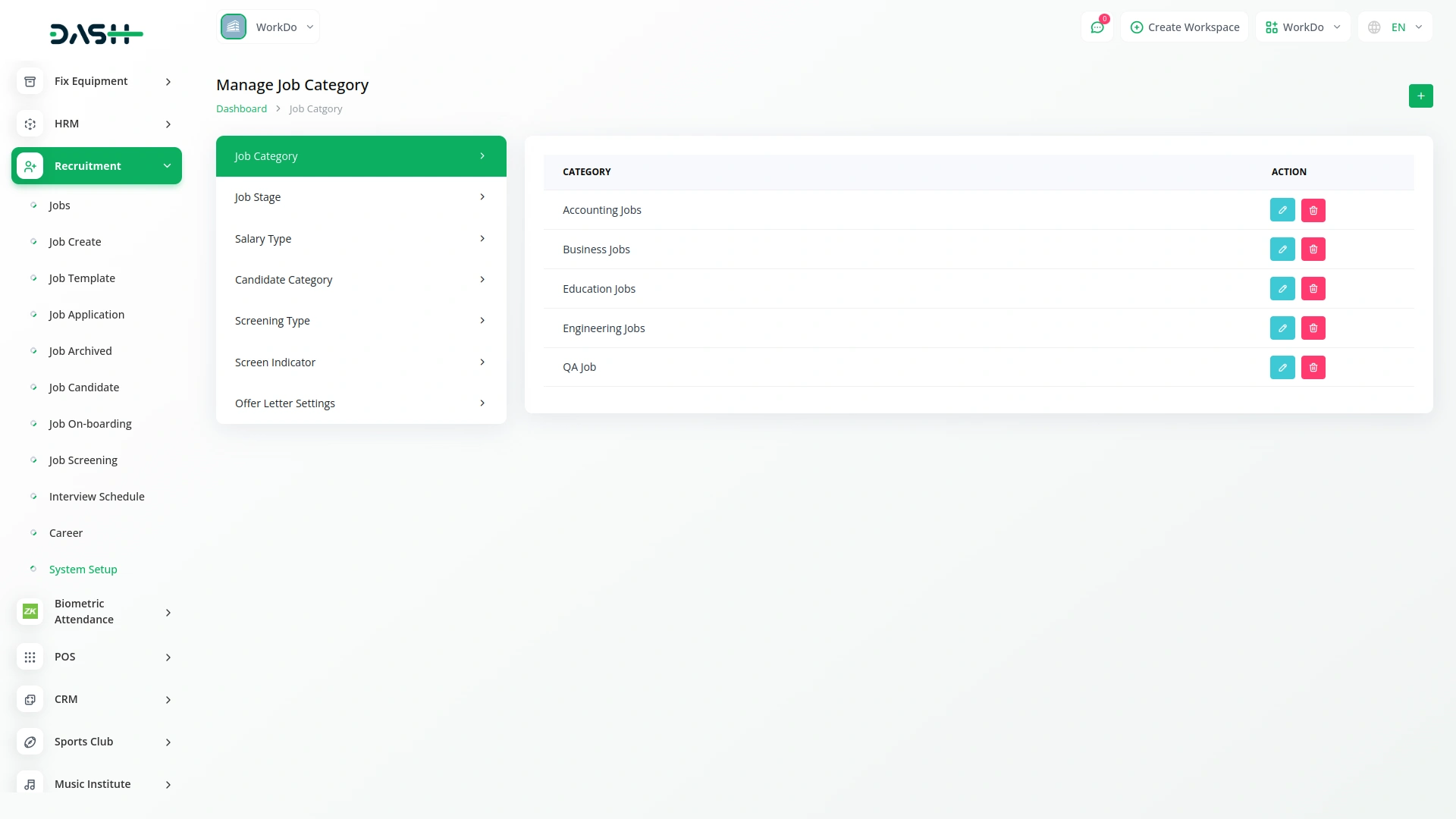Expand the Biometric Attendance chevron

(x=168, y=613)
